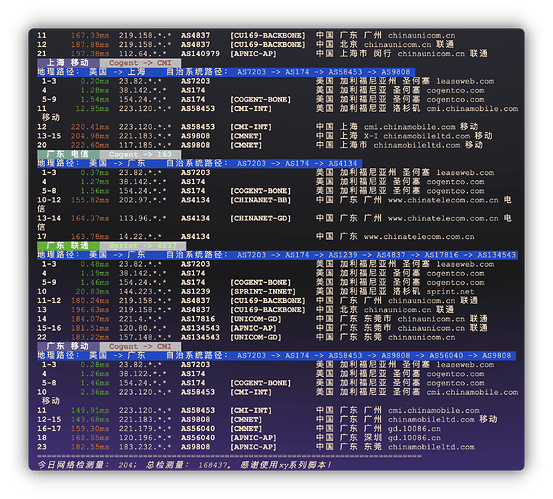
Task: Click the 广东 移动 section header label
Action: [68, 346]
